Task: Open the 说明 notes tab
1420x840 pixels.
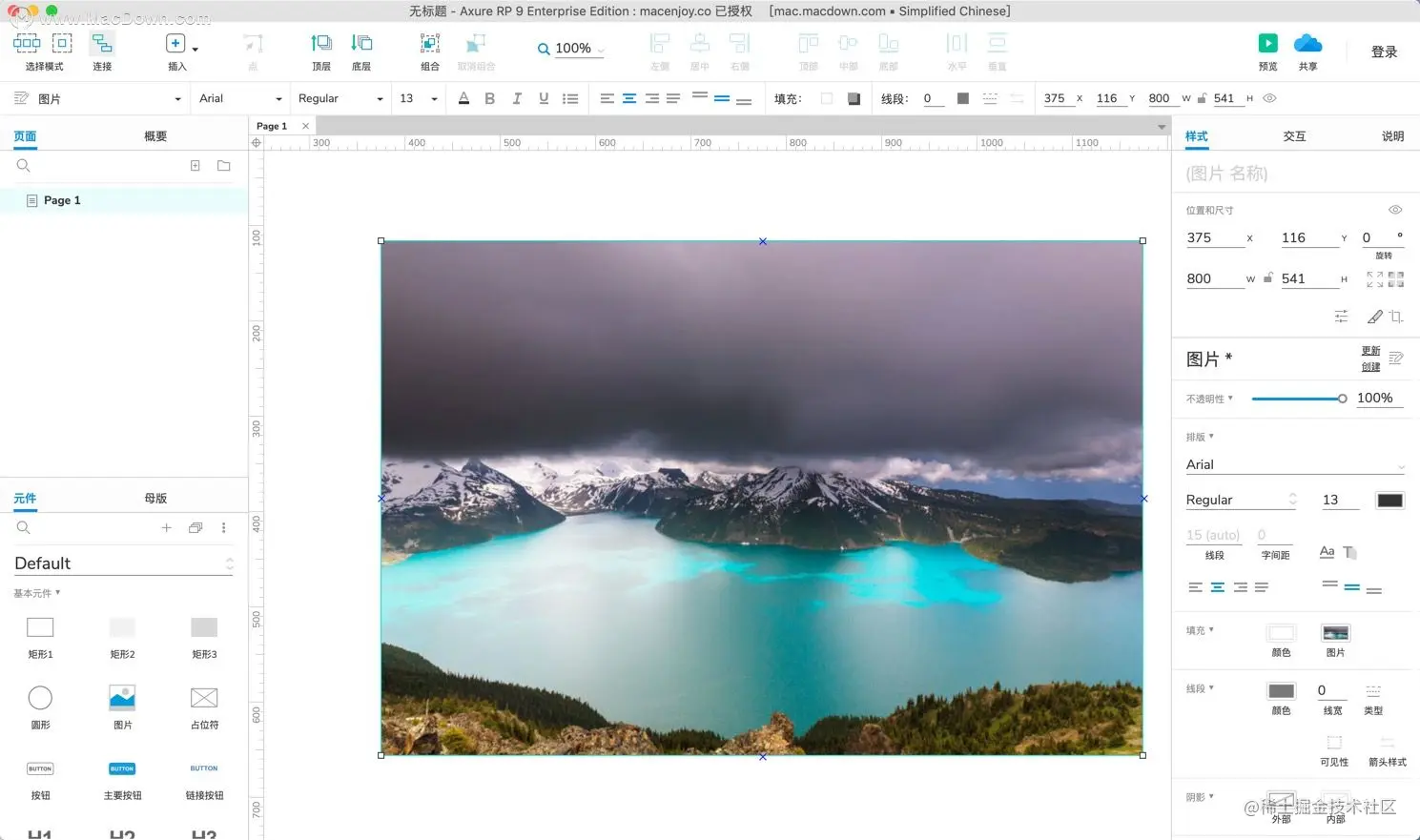Action: (x=1392, y=136)
